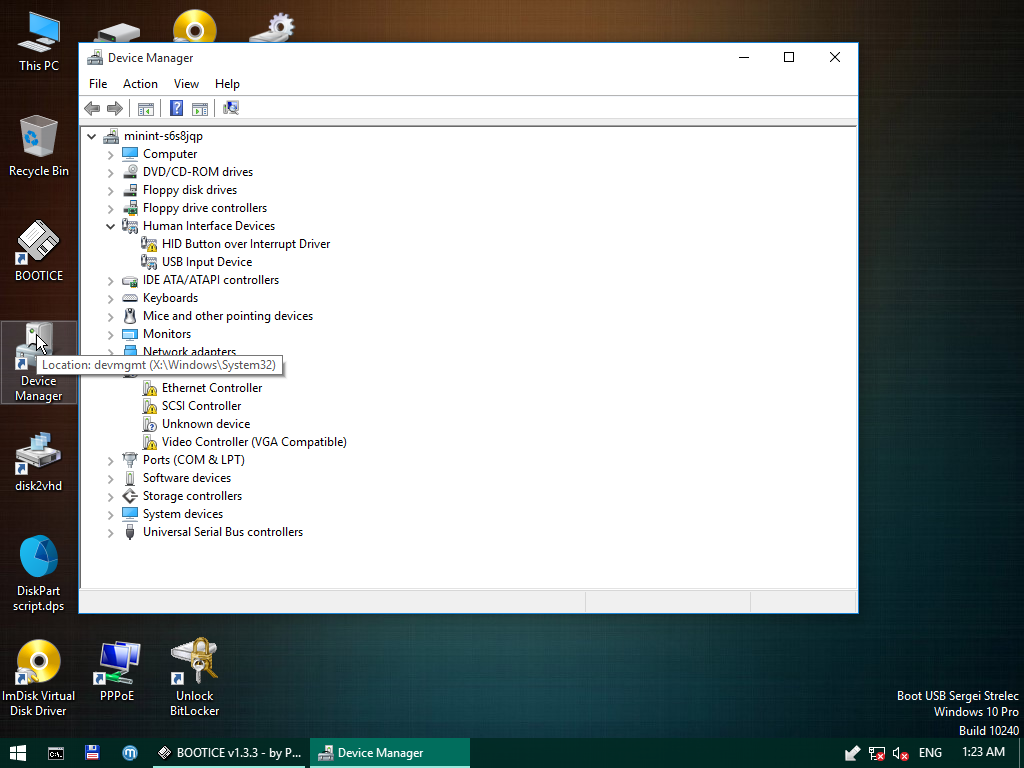Select DiskPart script.dps desktop file

tap(39, 574)
